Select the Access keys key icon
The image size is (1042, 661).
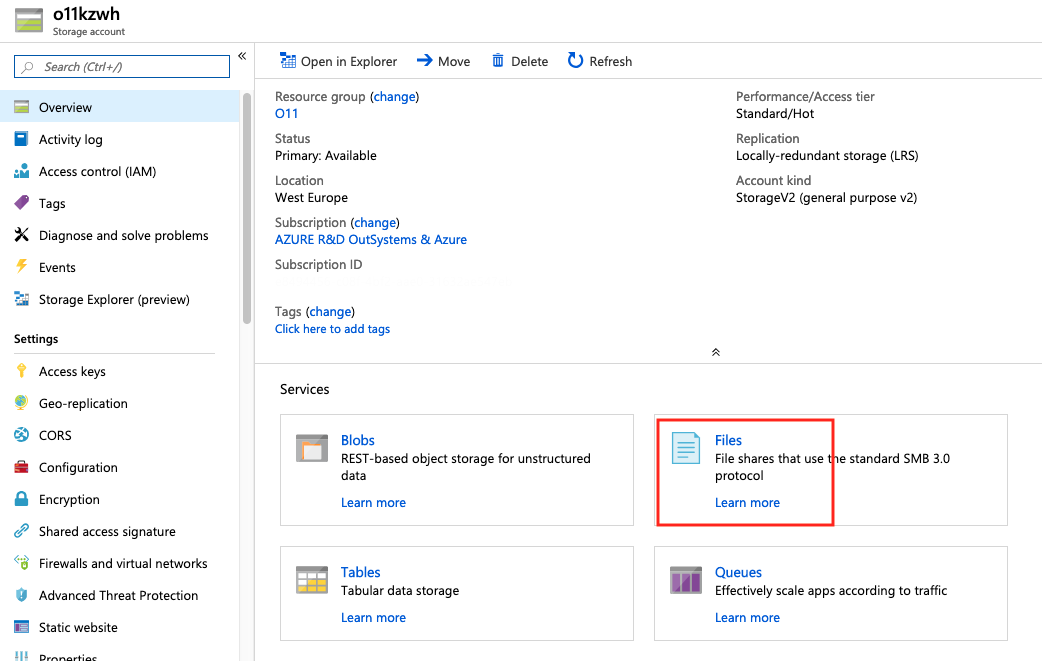(x=19, y=371)
